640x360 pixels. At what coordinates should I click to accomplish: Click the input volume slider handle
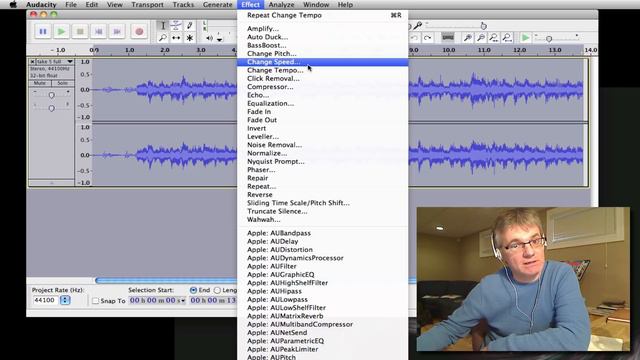[x=483, y=26]
